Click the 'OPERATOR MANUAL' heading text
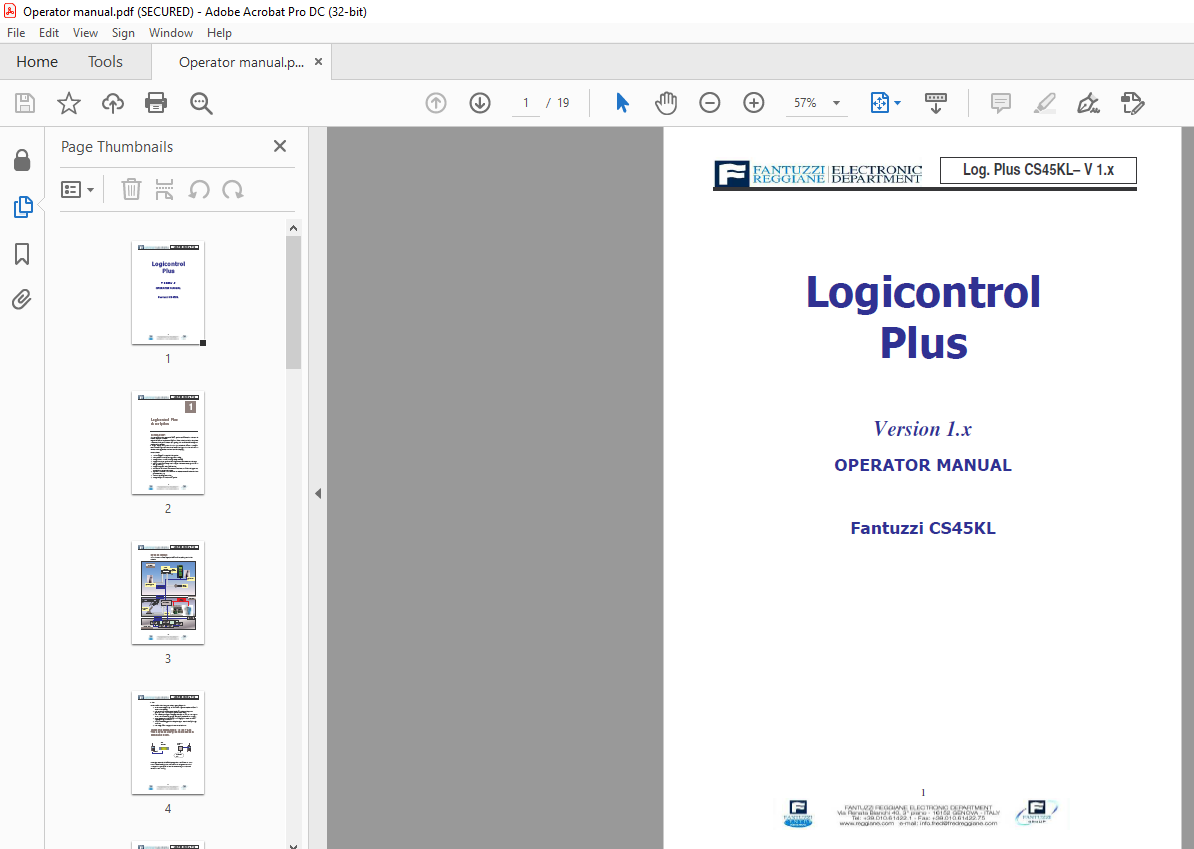Image resolution: width=1194 pixels, height=849 pixels. [x=923, y=465]
